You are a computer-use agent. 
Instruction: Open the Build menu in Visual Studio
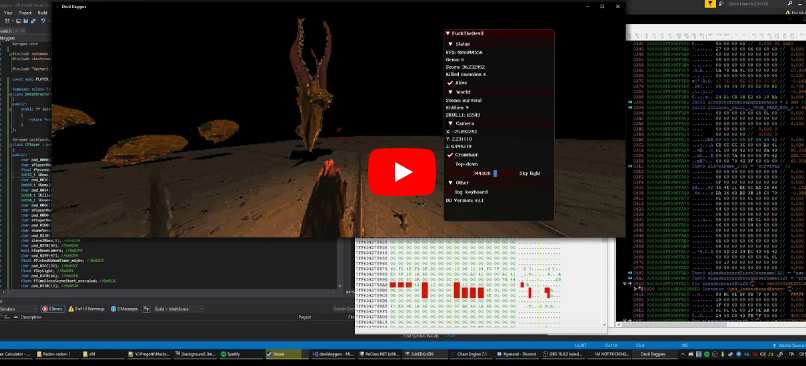point(42,13)
